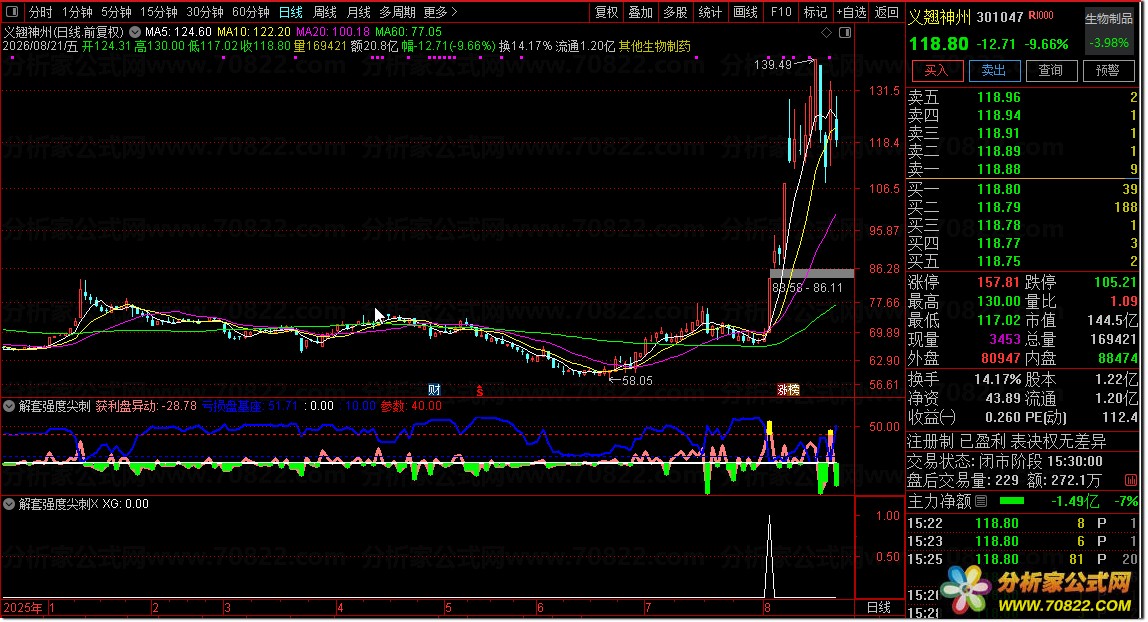Screen dimensions: 1148x622
Task: Click the 涨榜 marker near August
Action: (788, 390)
